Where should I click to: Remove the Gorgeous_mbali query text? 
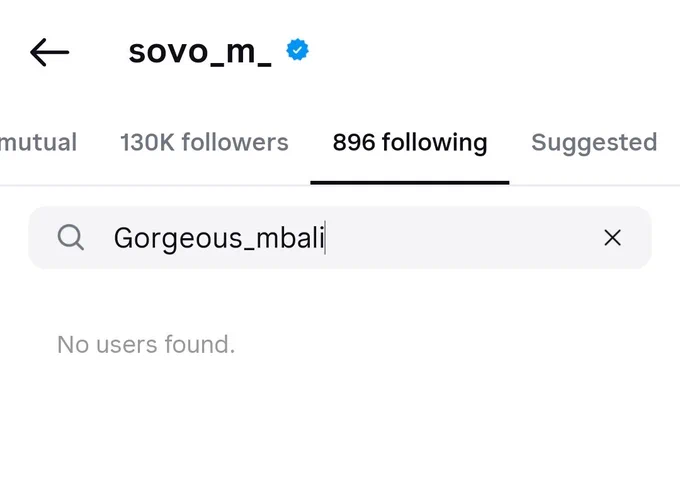612,238
